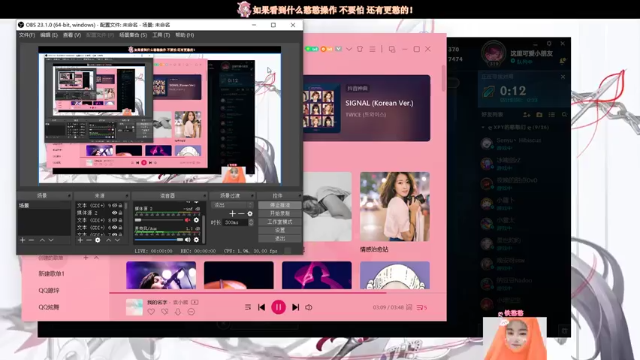Open the SIGNAL (Korean Ver.) banner
The image size is (640, 360).
point(367,108)
